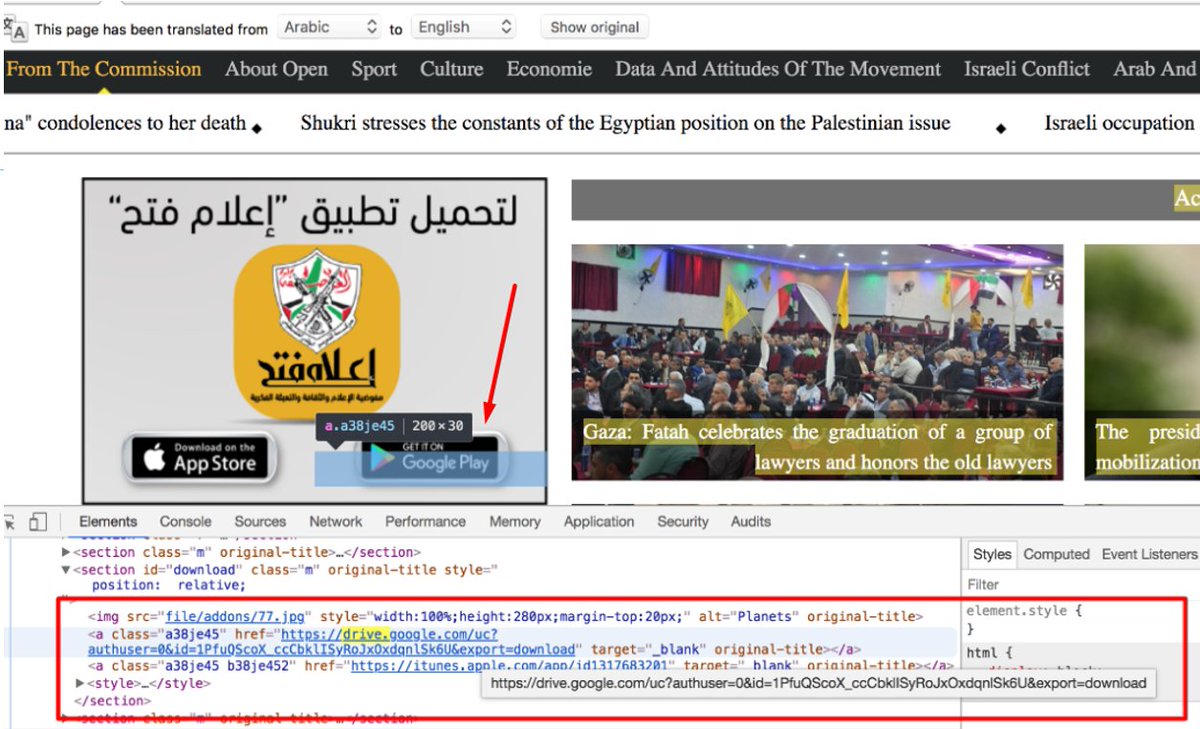Click the file/addons/77.jpg src link
Image resolution: width=1200 pixels, height=729 pixels.
coord(237,617)
